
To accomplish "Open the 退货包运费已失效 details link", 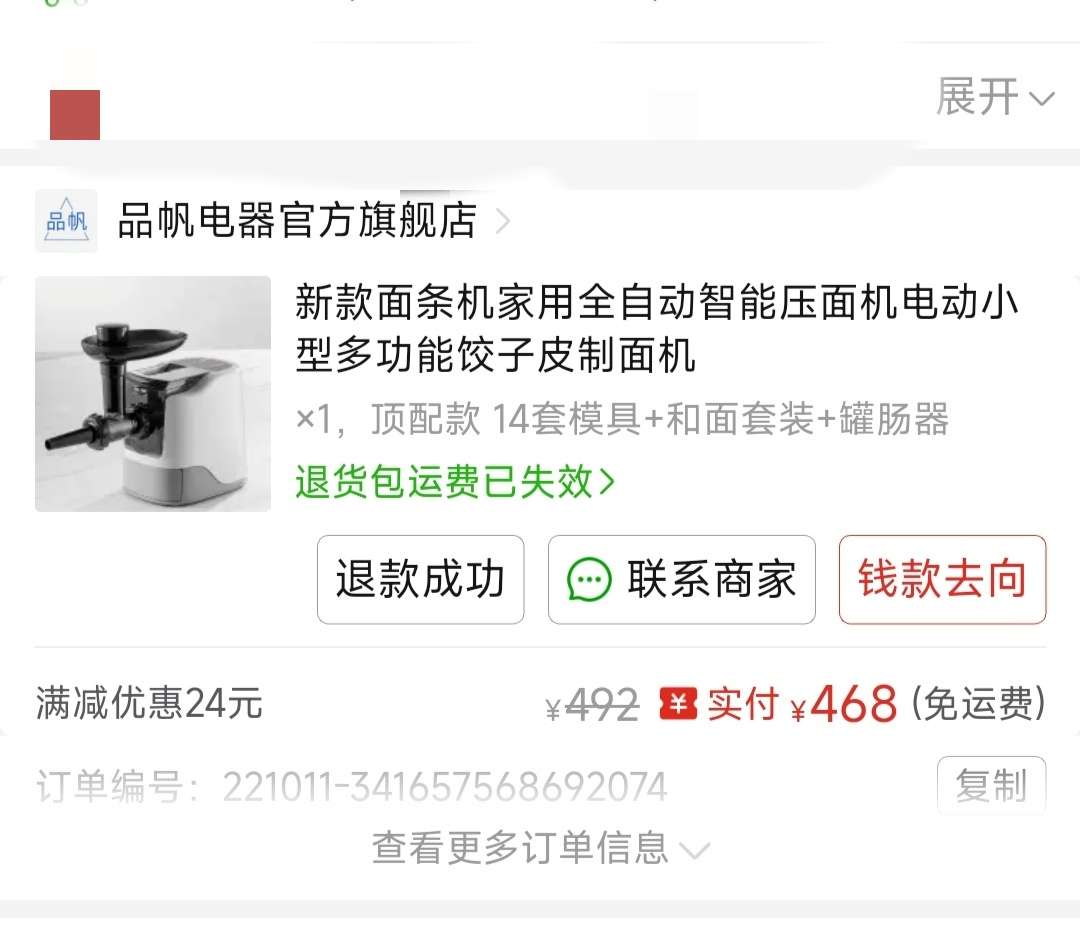I will coord(455,481).
